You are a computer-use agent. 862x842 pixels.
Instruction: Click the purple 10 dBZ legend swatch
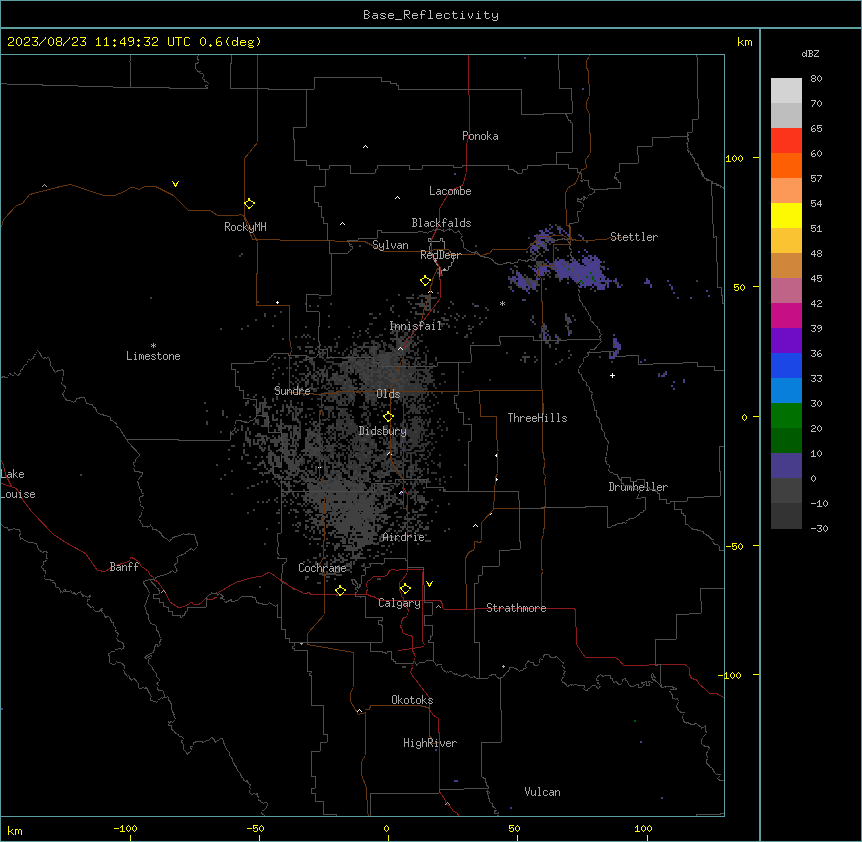pyautogui.click(x=786, y=466)
